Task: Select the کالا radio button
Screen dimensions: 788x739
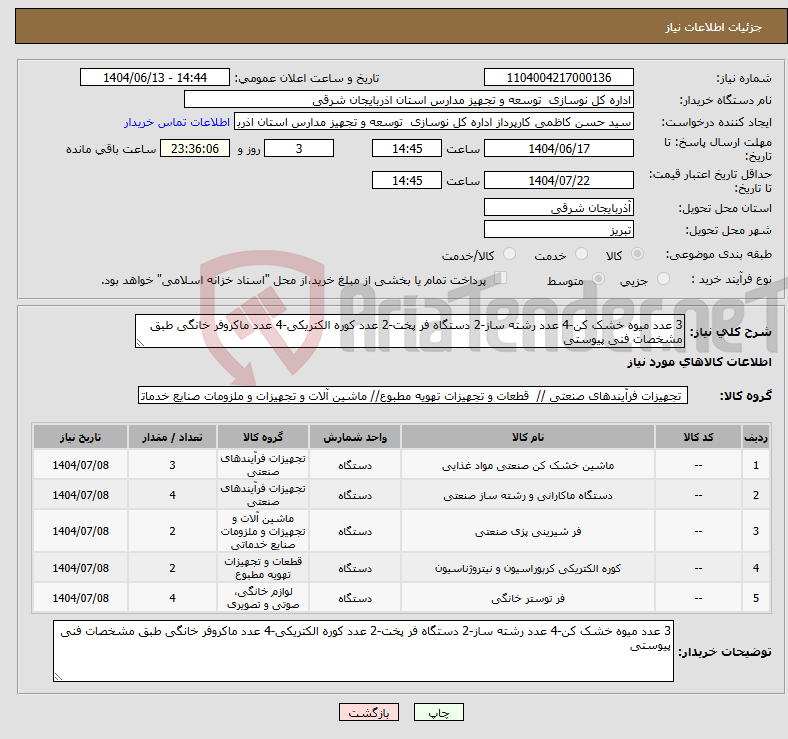Action: coord(637,254)
